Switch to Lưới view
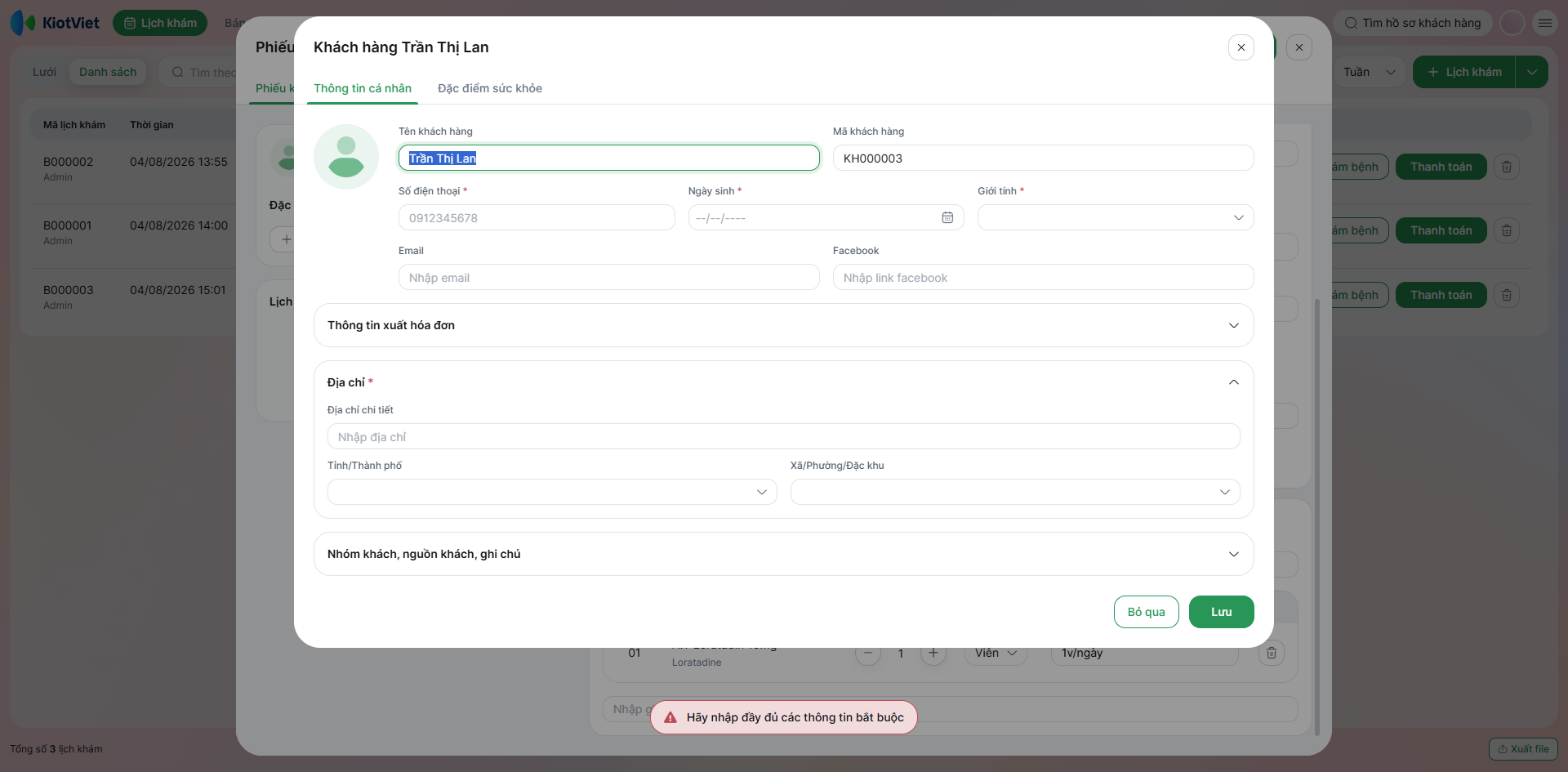The image size is (1568, 772). [44, 72]
